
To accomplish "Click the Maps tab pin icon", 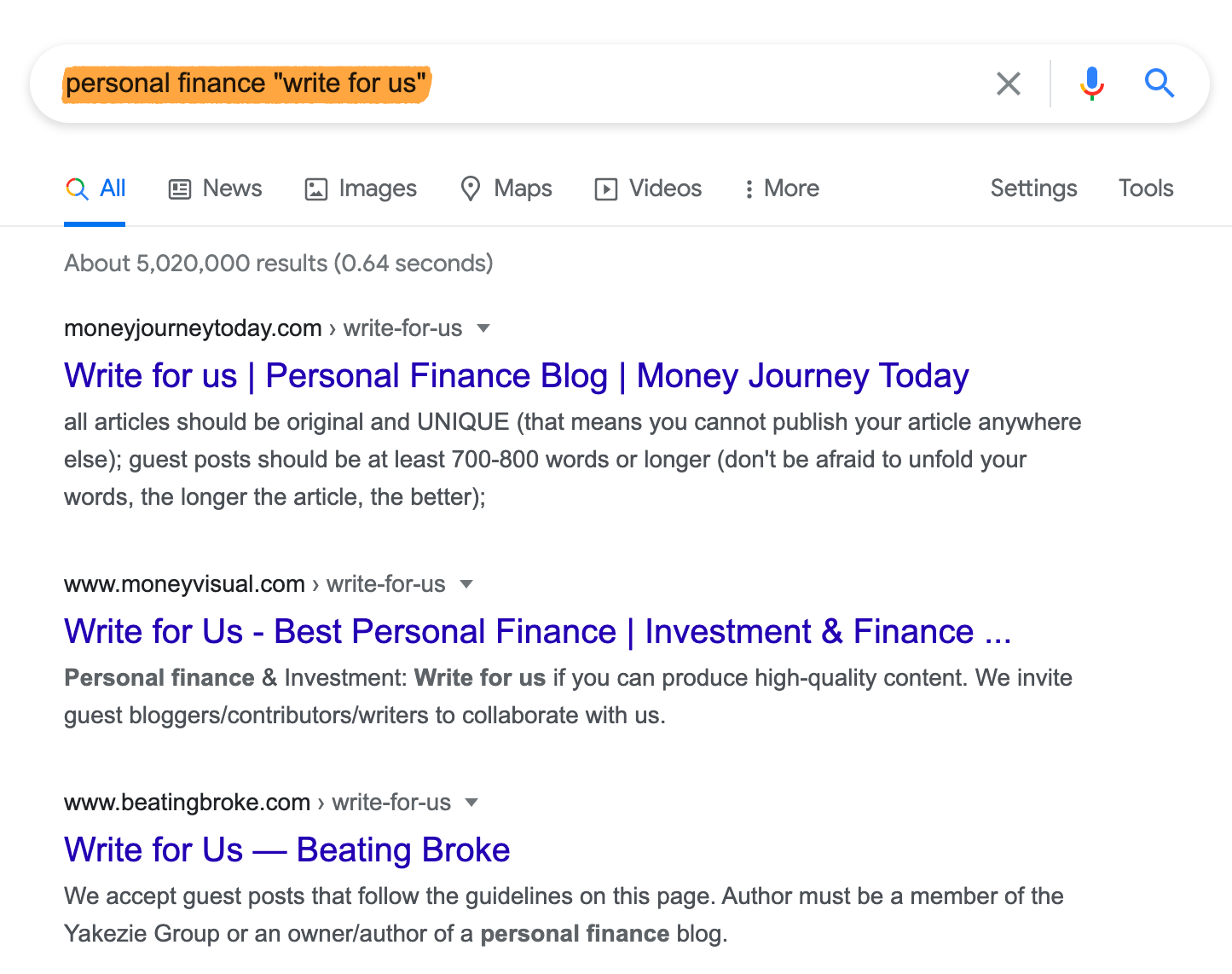I will (x=470, y=188).
